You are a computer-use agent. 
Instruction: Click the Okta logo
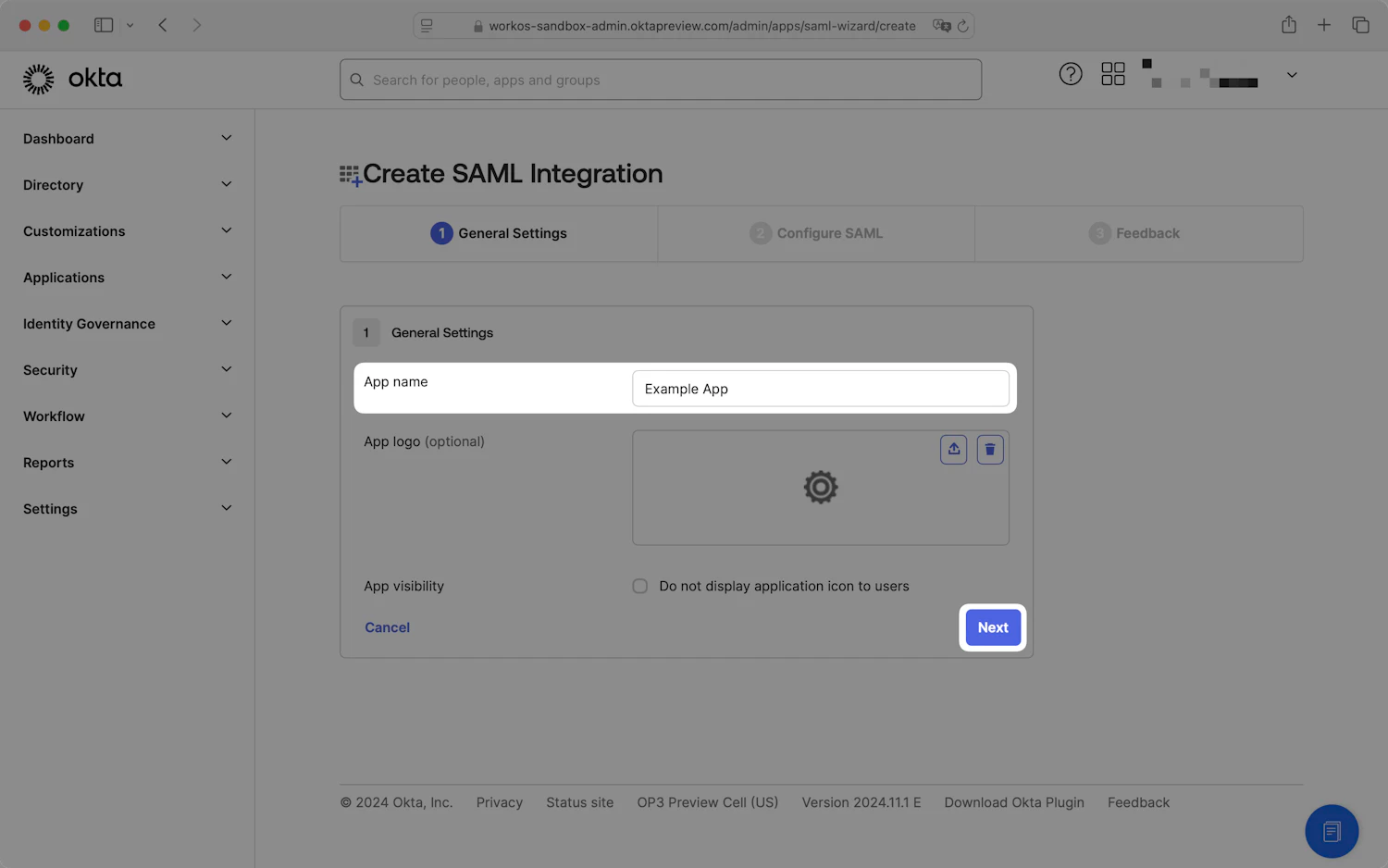[x=72, y=79]
